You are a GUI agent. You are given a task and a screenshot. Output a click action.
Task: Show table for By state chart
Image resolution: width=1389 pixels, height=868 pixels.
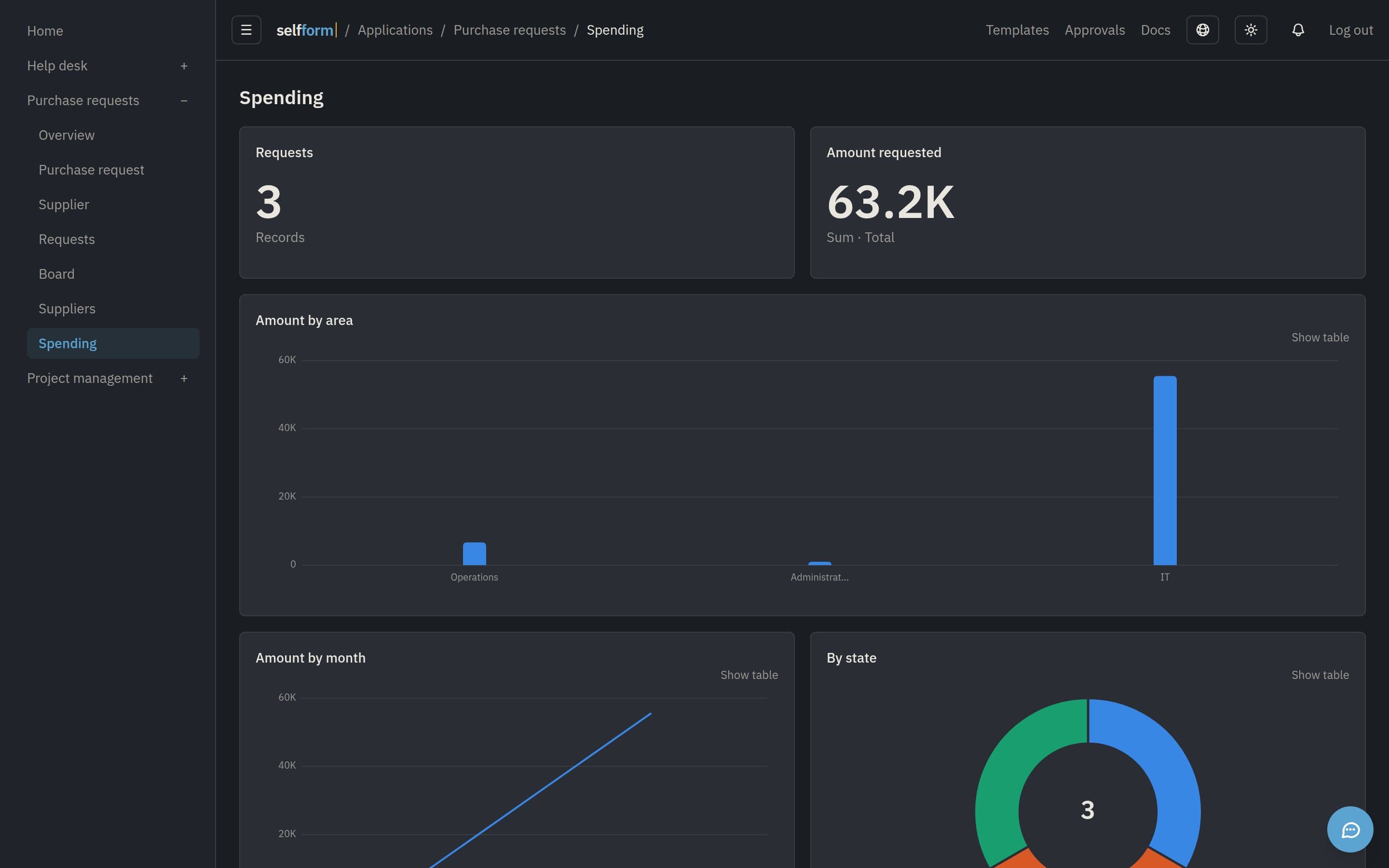click(1320, 675)
